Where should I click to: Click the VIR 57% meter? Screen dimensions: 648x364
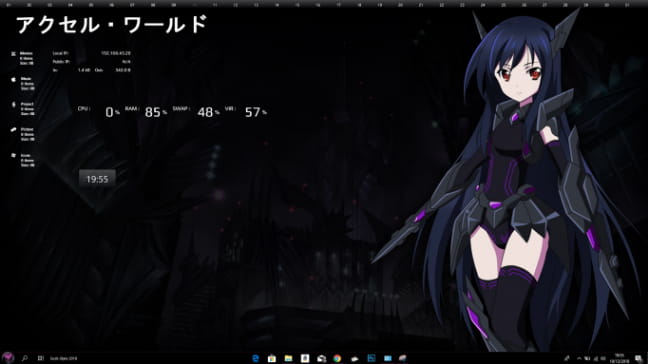(x=245, y=111)
